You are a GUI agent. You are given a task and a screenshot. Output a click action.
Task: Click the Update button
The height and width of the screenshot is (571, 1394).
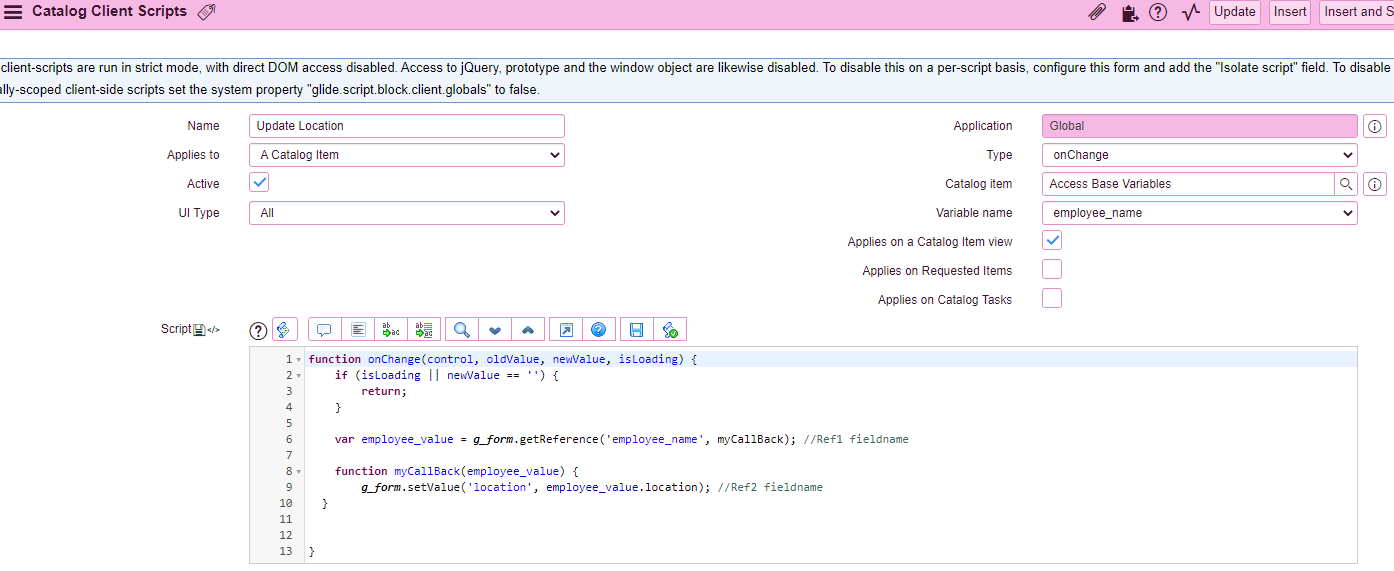(1235, 12)
